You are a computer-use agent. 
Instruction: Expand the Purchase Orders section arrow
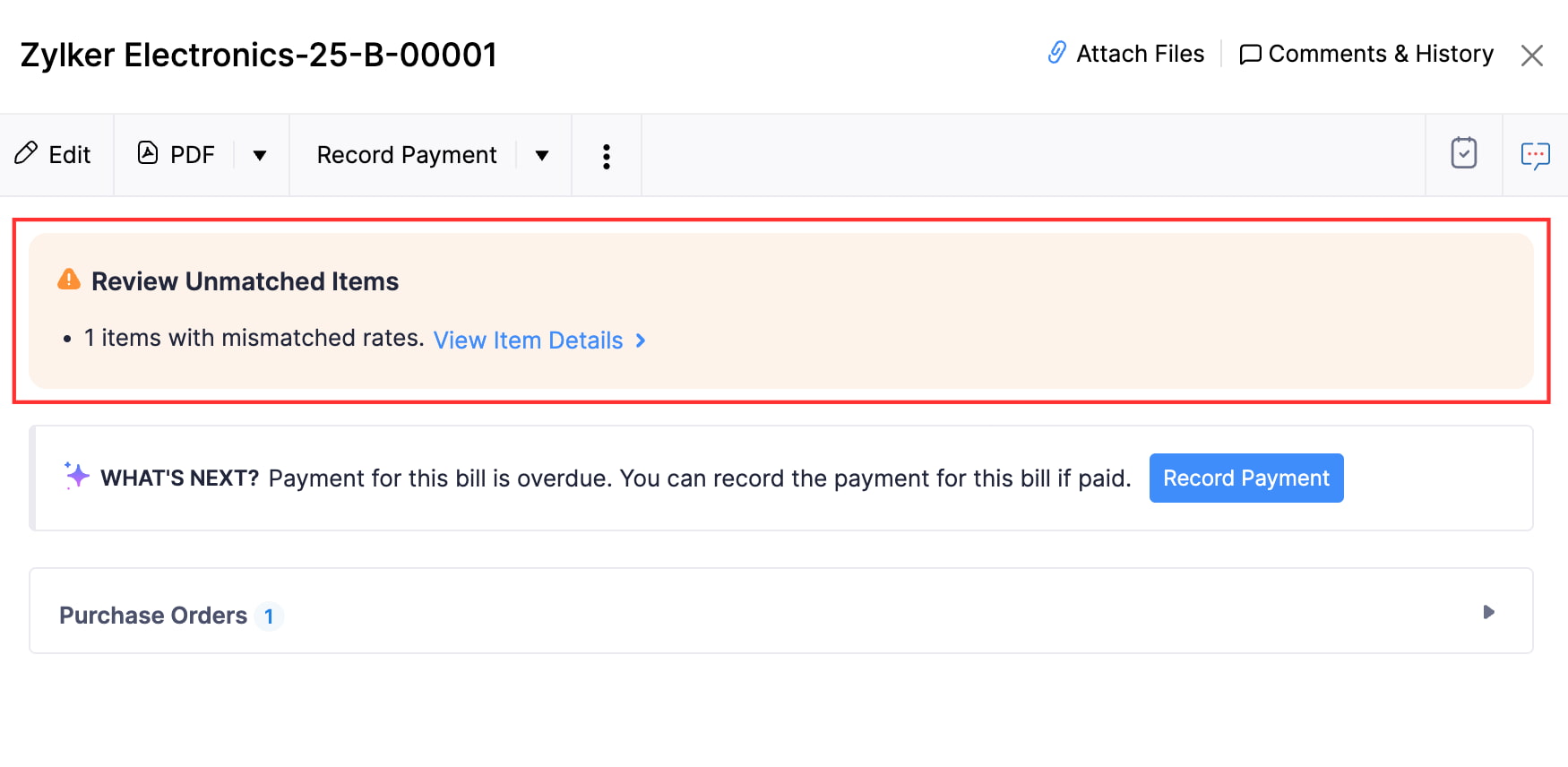(x=1488, y=612)
